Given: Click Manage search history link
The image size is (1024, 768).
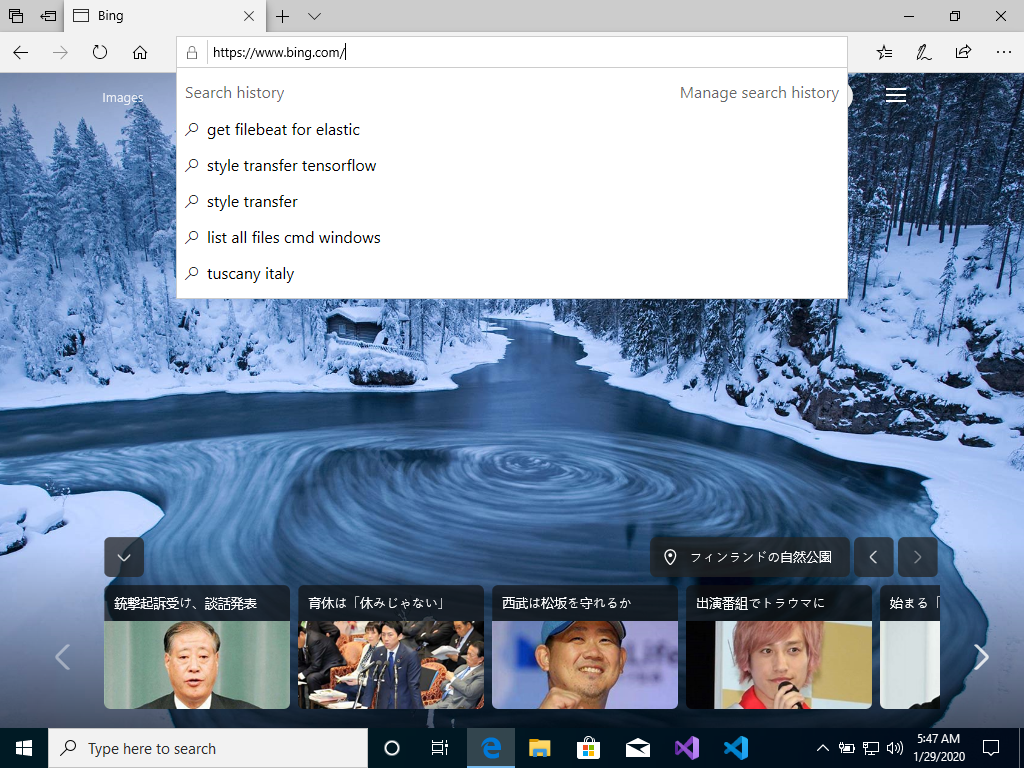Looking at the screenshot, I should (x=759, y=93).
